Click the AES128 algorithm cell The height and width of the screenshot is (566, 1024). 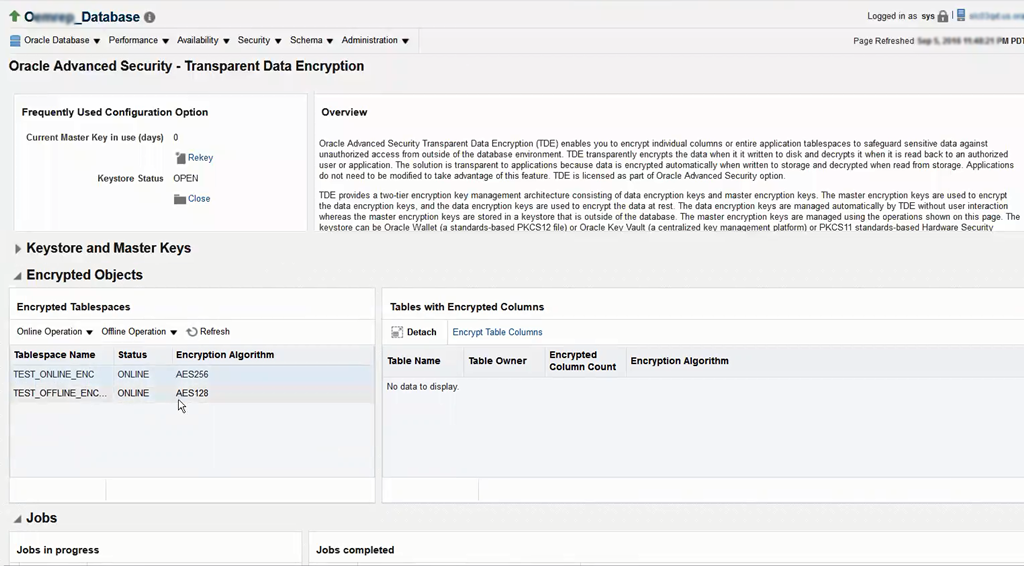tap(192, 393)
